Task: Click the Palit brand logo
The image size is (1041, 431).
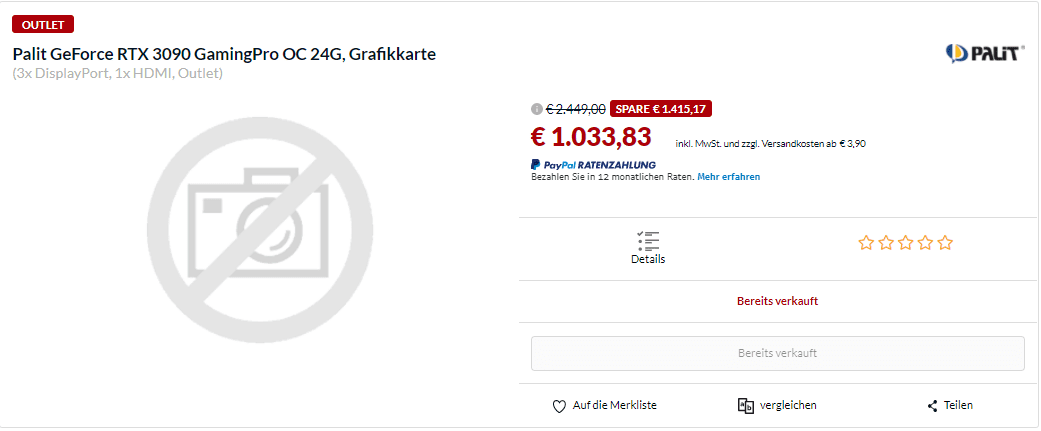Action: pyautogui.click(x=985, y=53)
